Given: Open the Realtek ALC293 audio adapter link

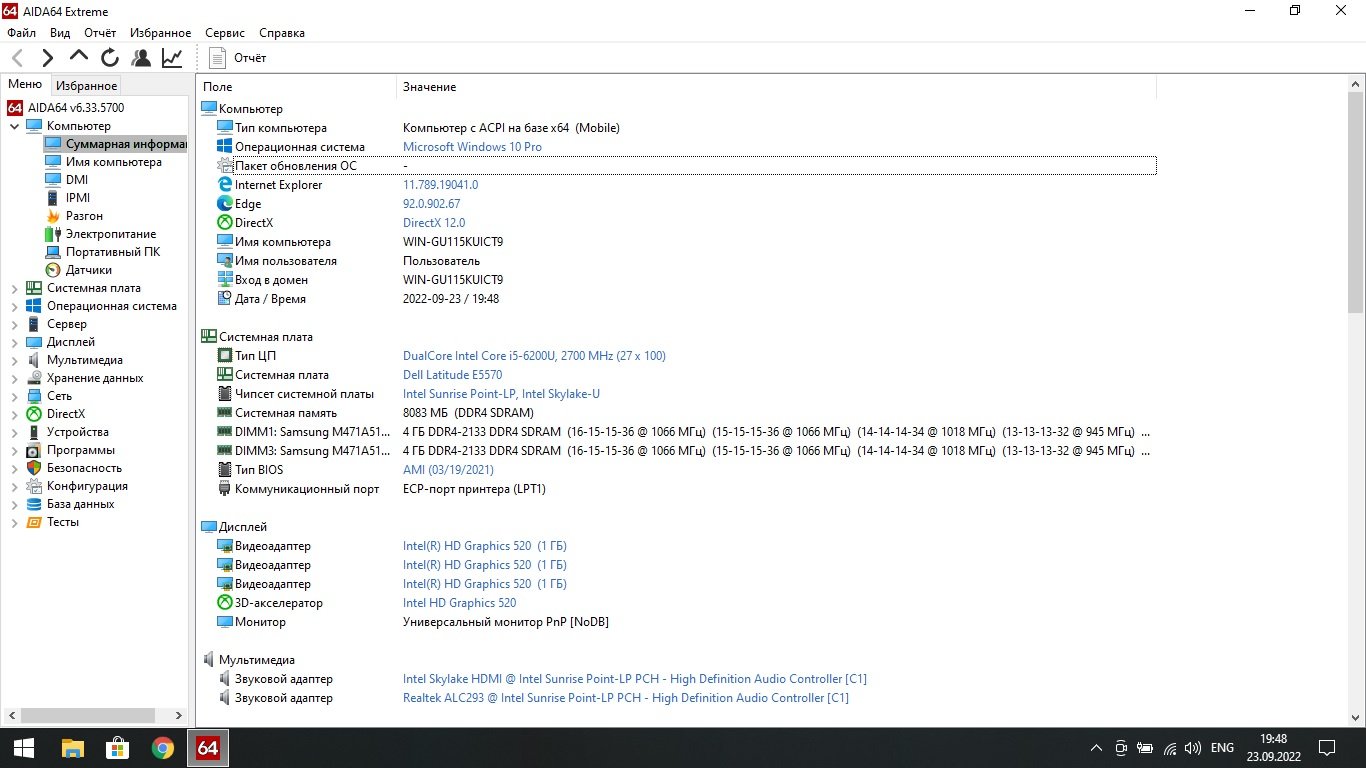Looking at the screenshot, I should (x=626, y=698).
